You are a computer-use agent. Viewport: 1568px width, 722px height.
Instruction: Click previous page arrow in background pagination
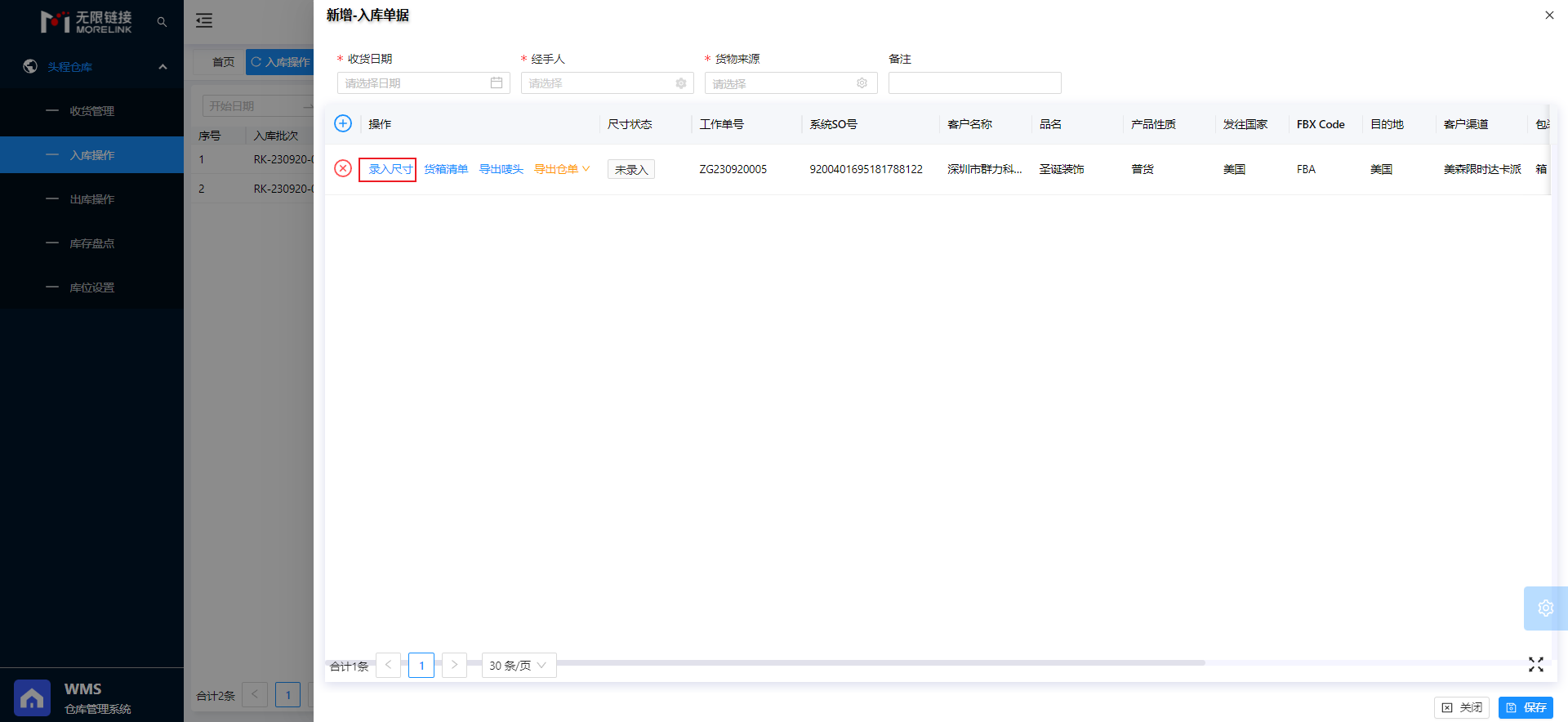(x=255, y=695)
